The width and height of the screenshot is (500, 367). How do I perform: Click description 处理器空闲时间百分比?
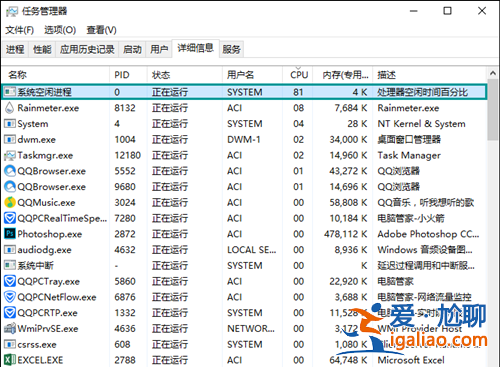(x=422, y=92)
